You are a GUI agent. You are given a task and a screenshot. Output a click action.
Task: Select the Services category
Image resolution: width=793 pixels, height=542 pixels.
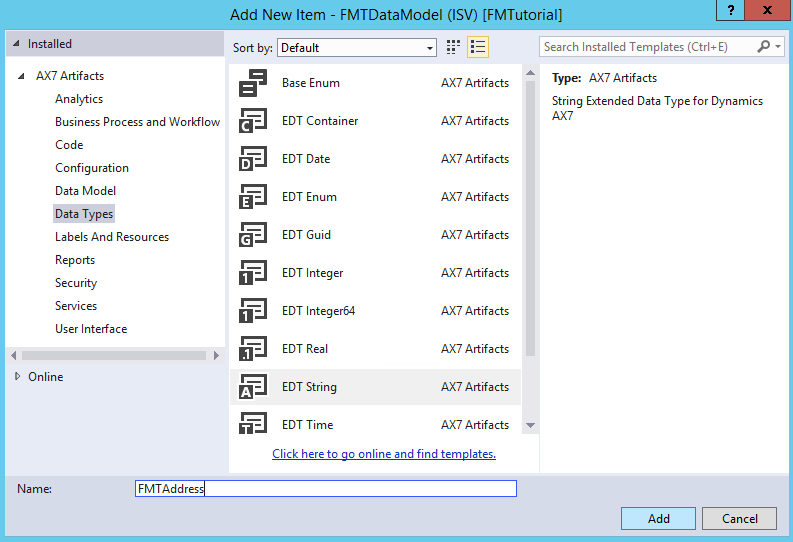[x=76, y=306]
